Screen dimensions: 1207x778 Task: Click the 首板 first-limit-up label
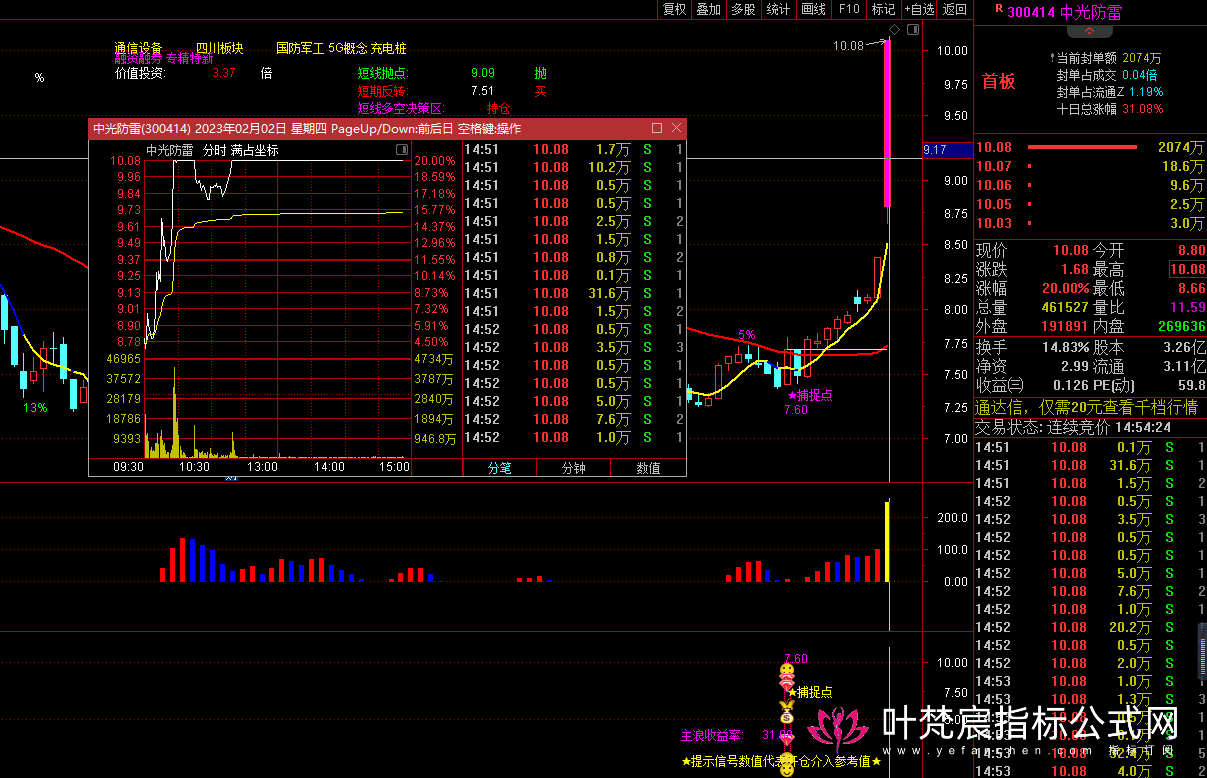998,82
